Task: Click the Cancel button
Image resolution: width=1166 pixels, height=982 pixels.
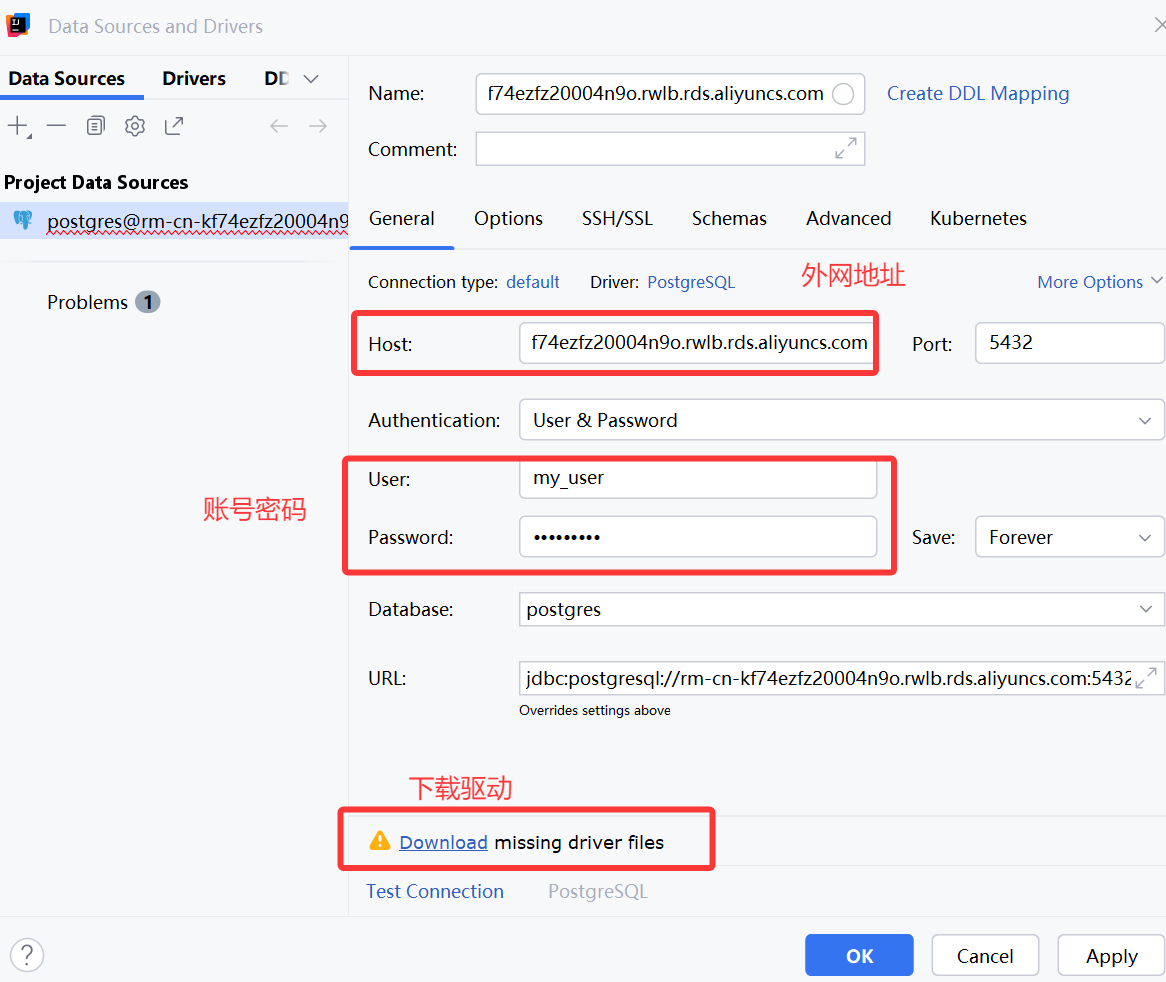Action: point(985,955)
